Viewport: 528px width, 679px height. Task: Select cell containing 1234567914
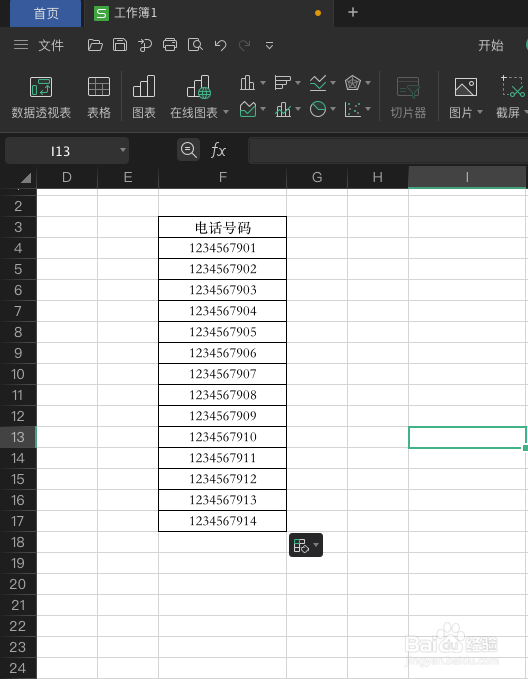[x=222, y=521]
